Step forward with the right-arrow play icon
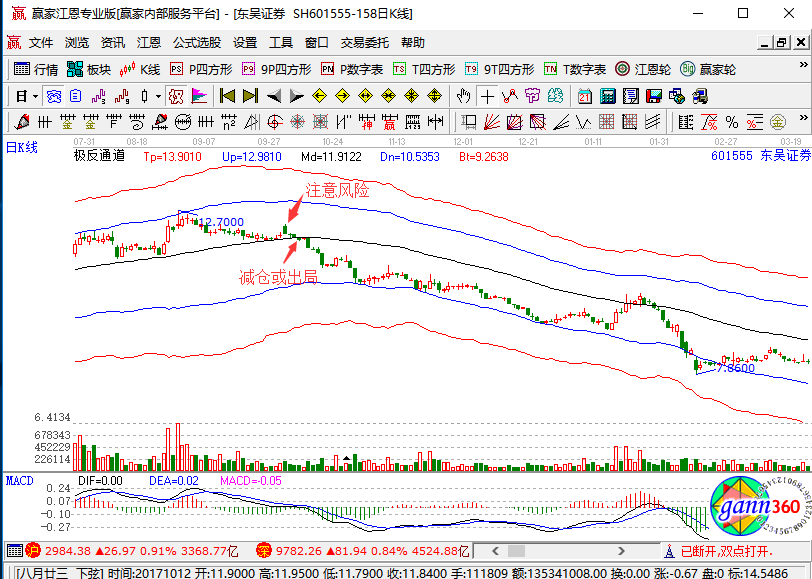The image size is (812, 579). (297, 96)
